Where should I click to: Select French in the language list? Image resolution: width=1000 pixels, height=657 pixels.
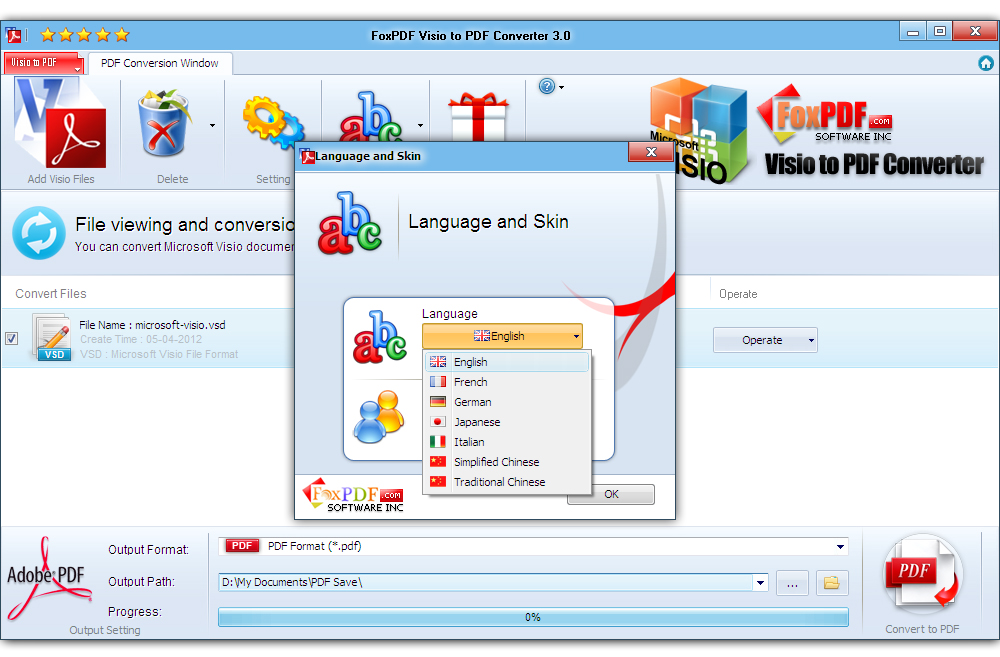coord(507,381)
